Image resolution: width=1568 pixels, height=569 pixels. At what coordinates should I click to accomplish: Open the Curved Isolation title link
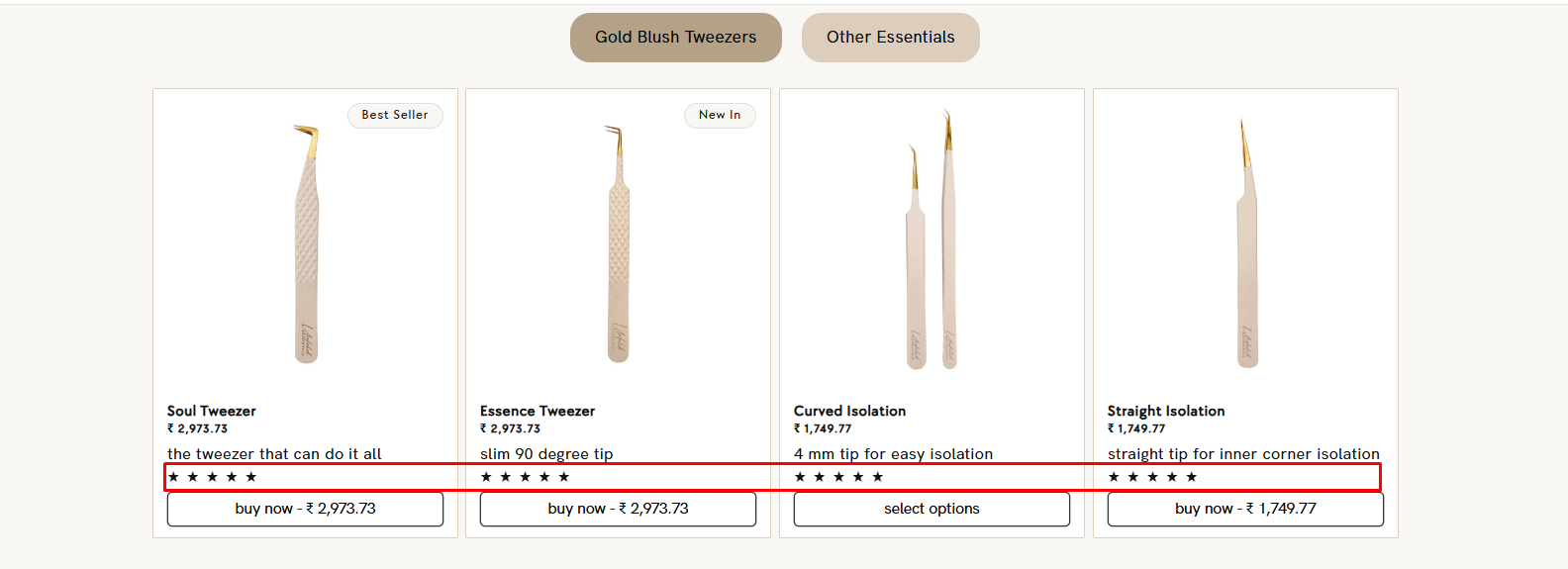(x=849, y=411)
